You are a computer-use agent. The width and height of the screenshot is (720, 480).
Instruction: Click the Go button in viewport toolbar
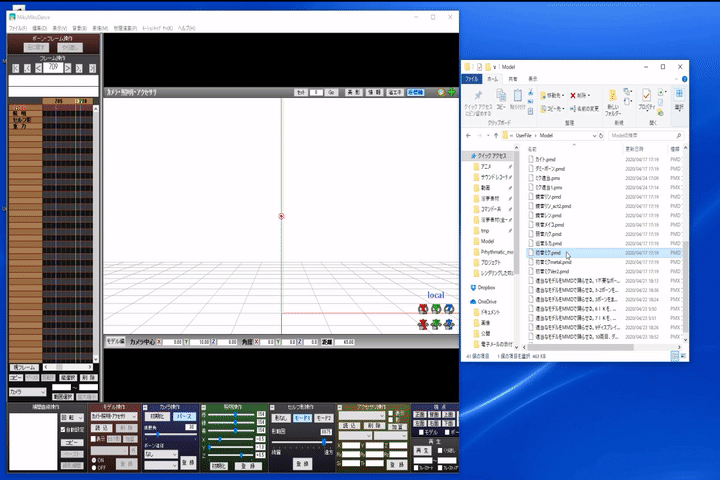[x=331, y=92]
